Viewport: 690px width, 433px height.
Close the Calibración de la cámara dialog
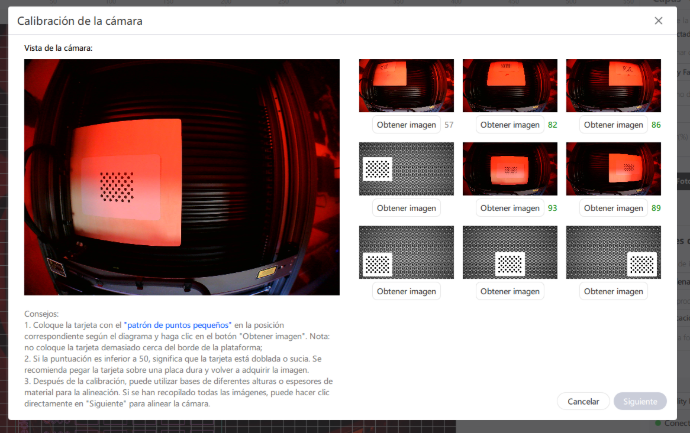click(x=658, y=20)
